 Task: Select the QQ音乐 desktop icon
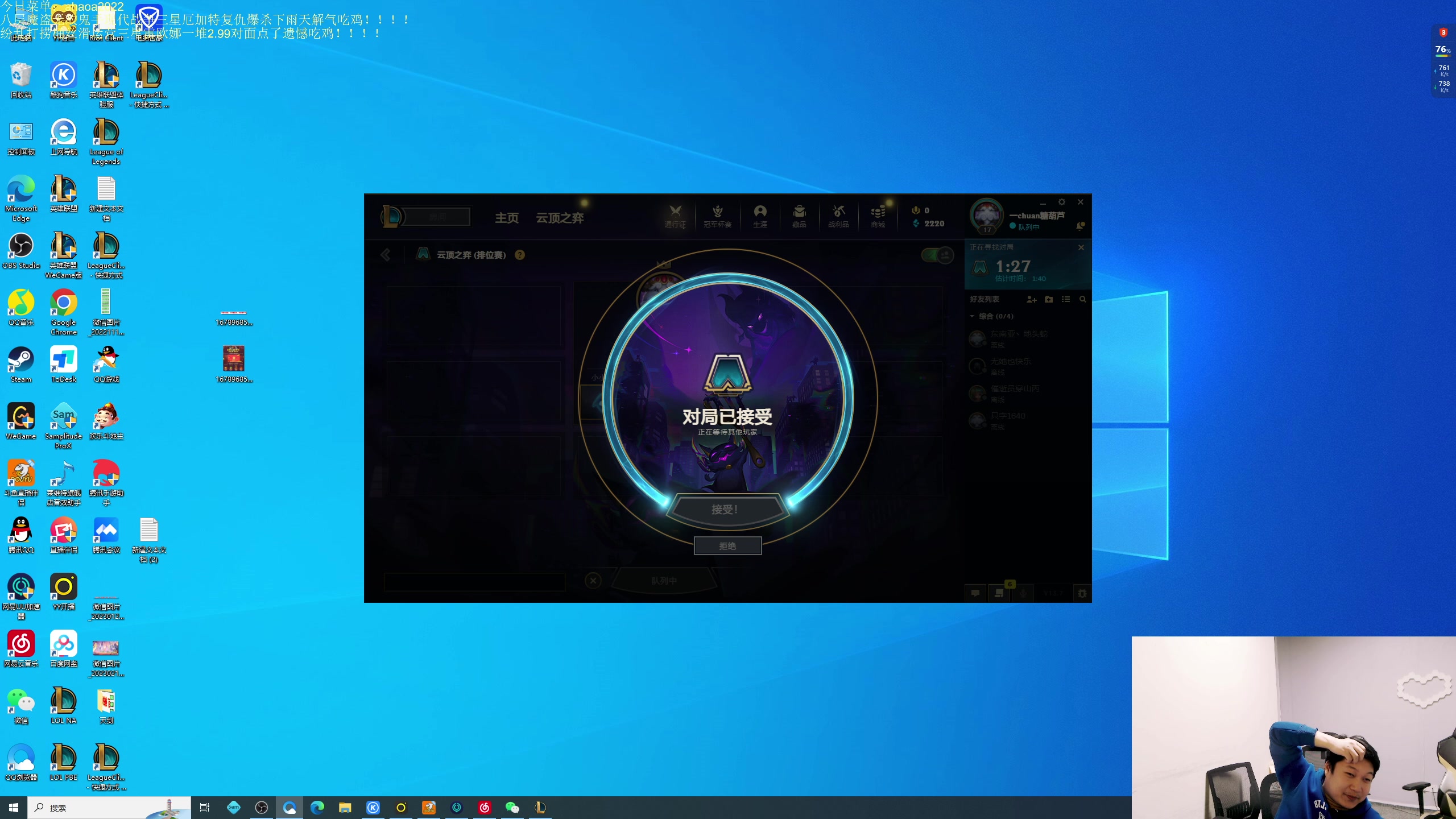[x=21, y=308]
